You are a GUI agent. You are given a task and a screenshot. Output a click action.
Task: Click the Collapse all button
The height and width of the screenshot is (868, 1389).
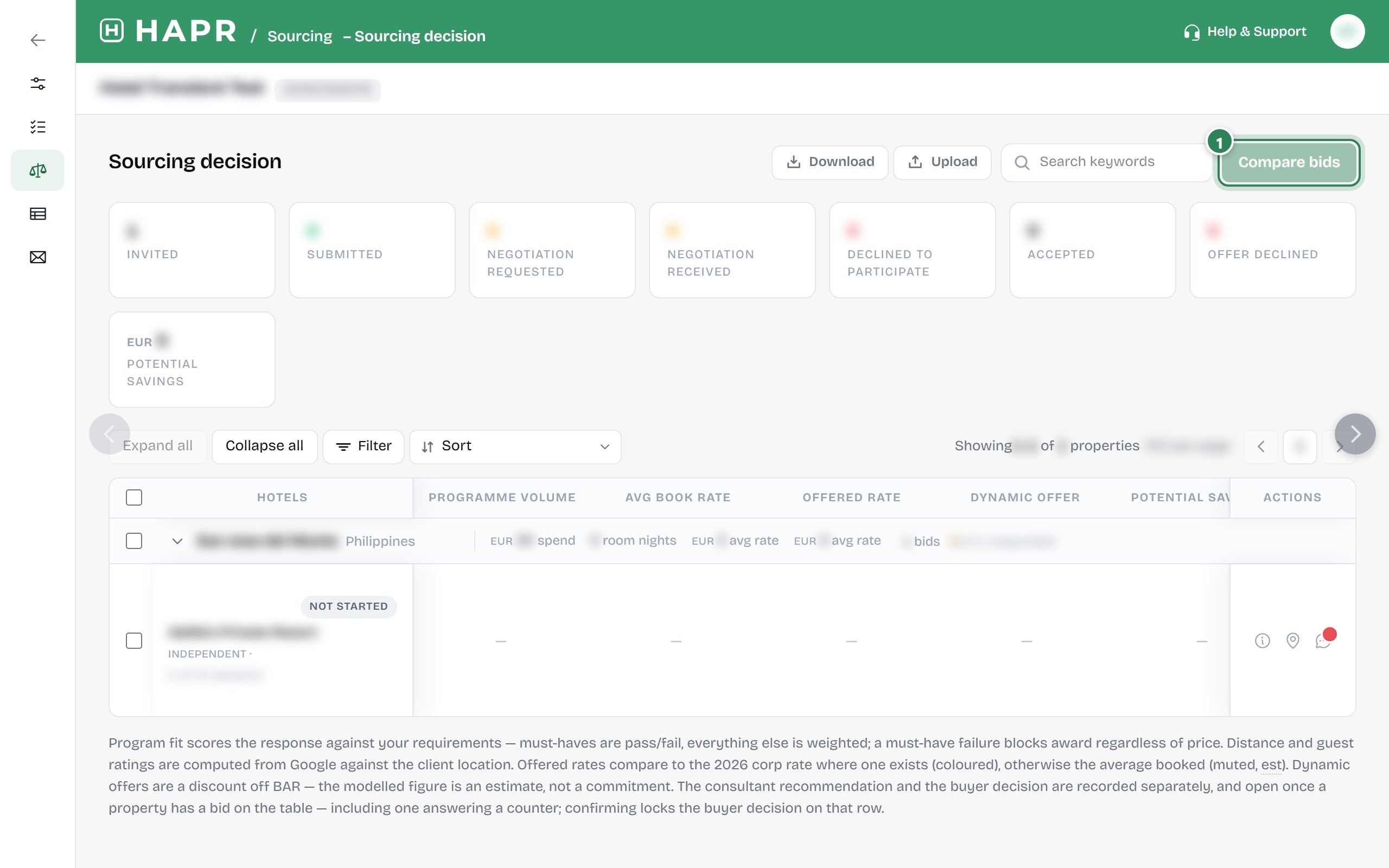point(265,446)
